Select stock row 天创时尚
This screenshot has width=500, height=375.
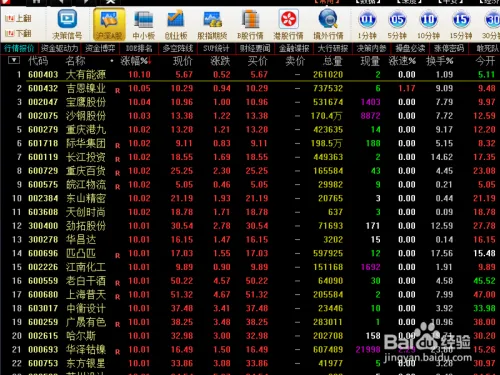tap(250, 212)
